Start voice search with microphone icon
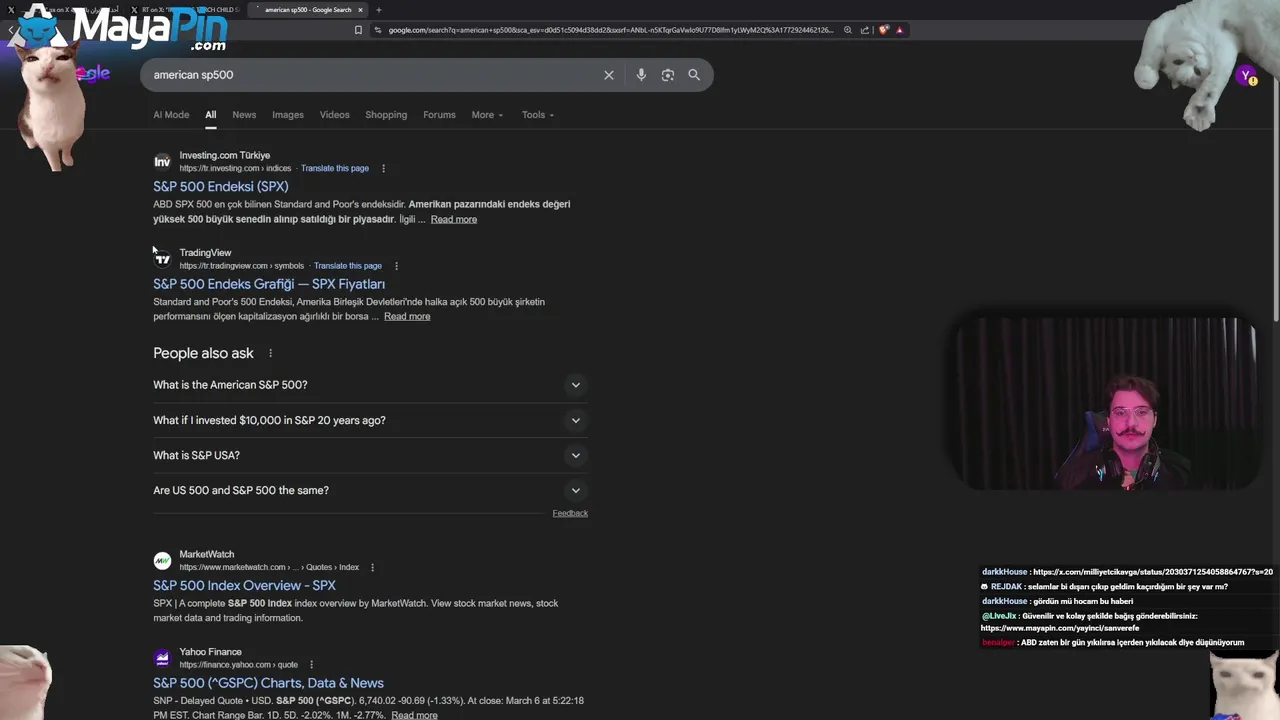 pos(641,75)
